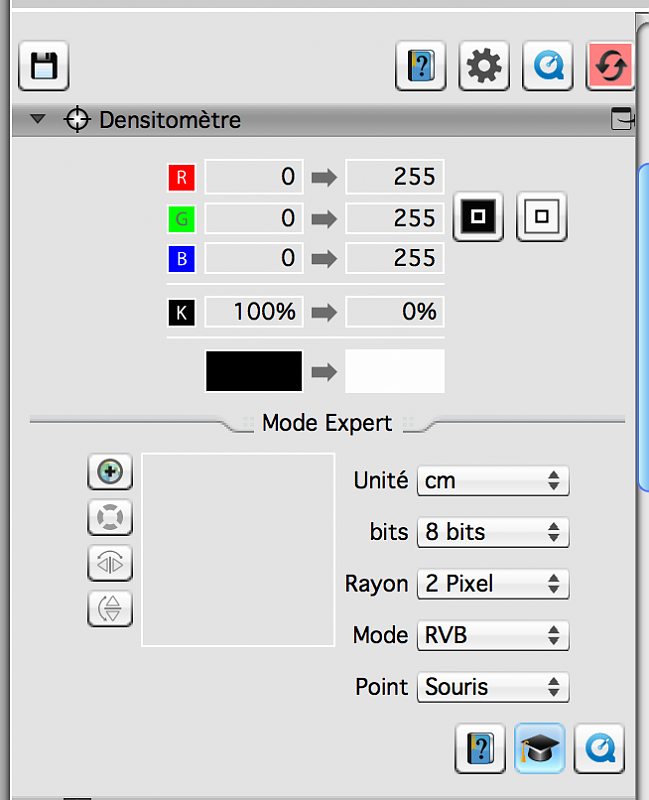Click the black color swatch

[x=254, y=372]
